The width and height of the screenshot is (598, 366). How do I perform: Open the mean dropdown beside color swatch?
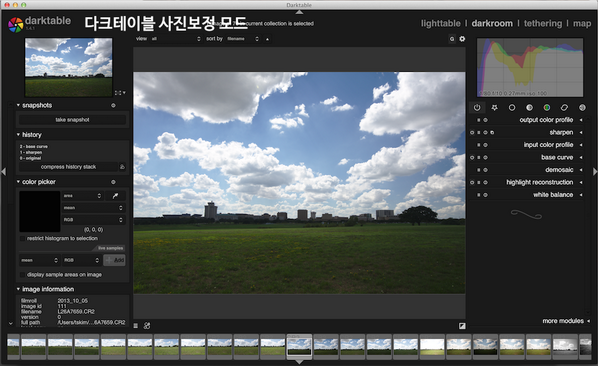click(93, 208)
